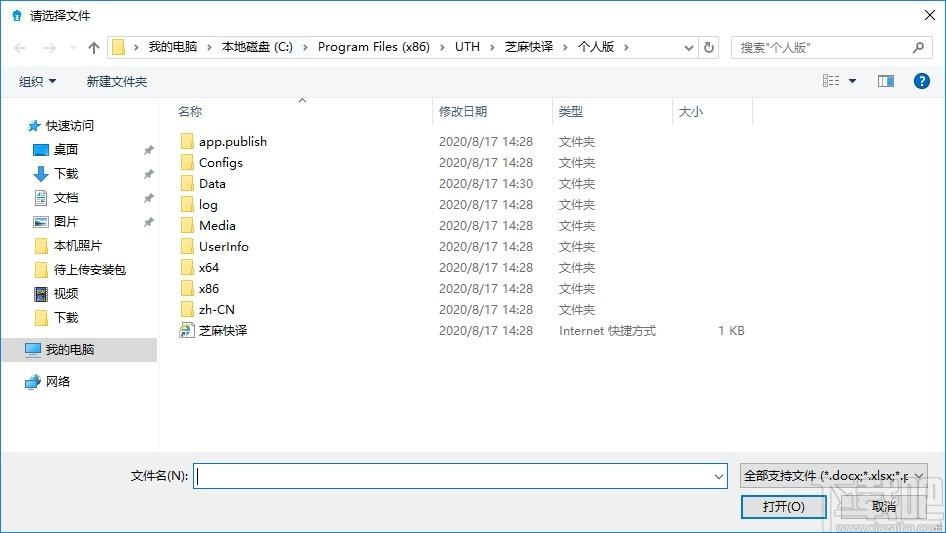Select the app.publish folder icon
The height and width of the screenshot is (533, 946).
(187, 141)
